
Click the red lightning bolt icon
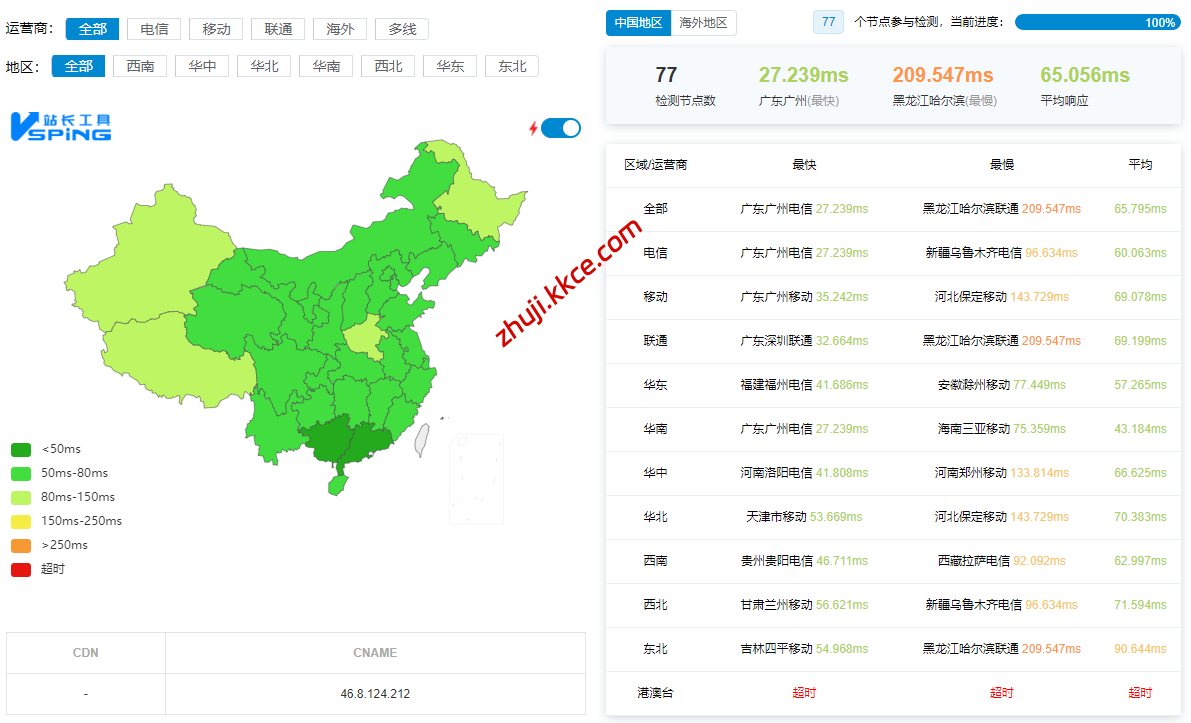pyautogui.click(x=533, y=128)
